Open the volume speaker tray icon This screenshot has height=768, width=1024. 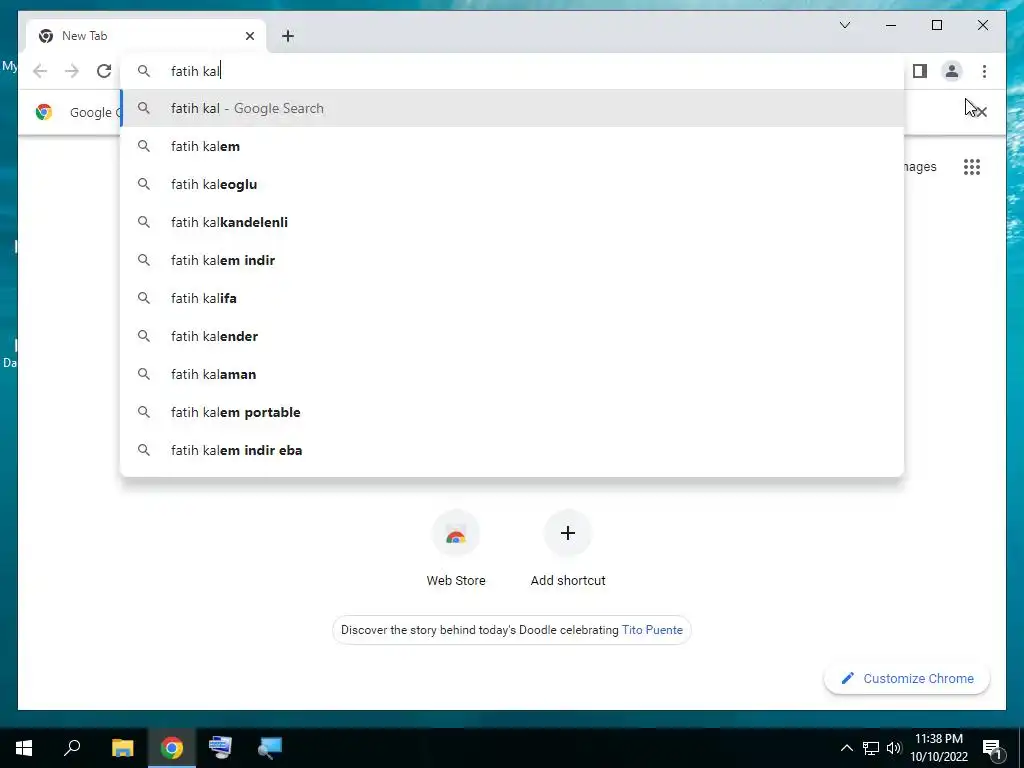pyautogui.click(x=893, y=748)
